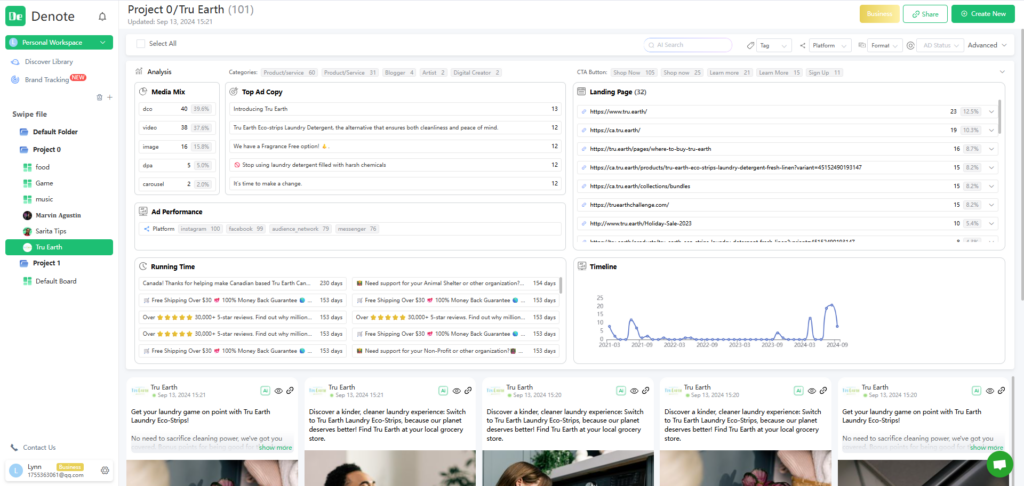Tick the Select All checkbox
The image size is (1024, 486).
click(x=140, y=44)
